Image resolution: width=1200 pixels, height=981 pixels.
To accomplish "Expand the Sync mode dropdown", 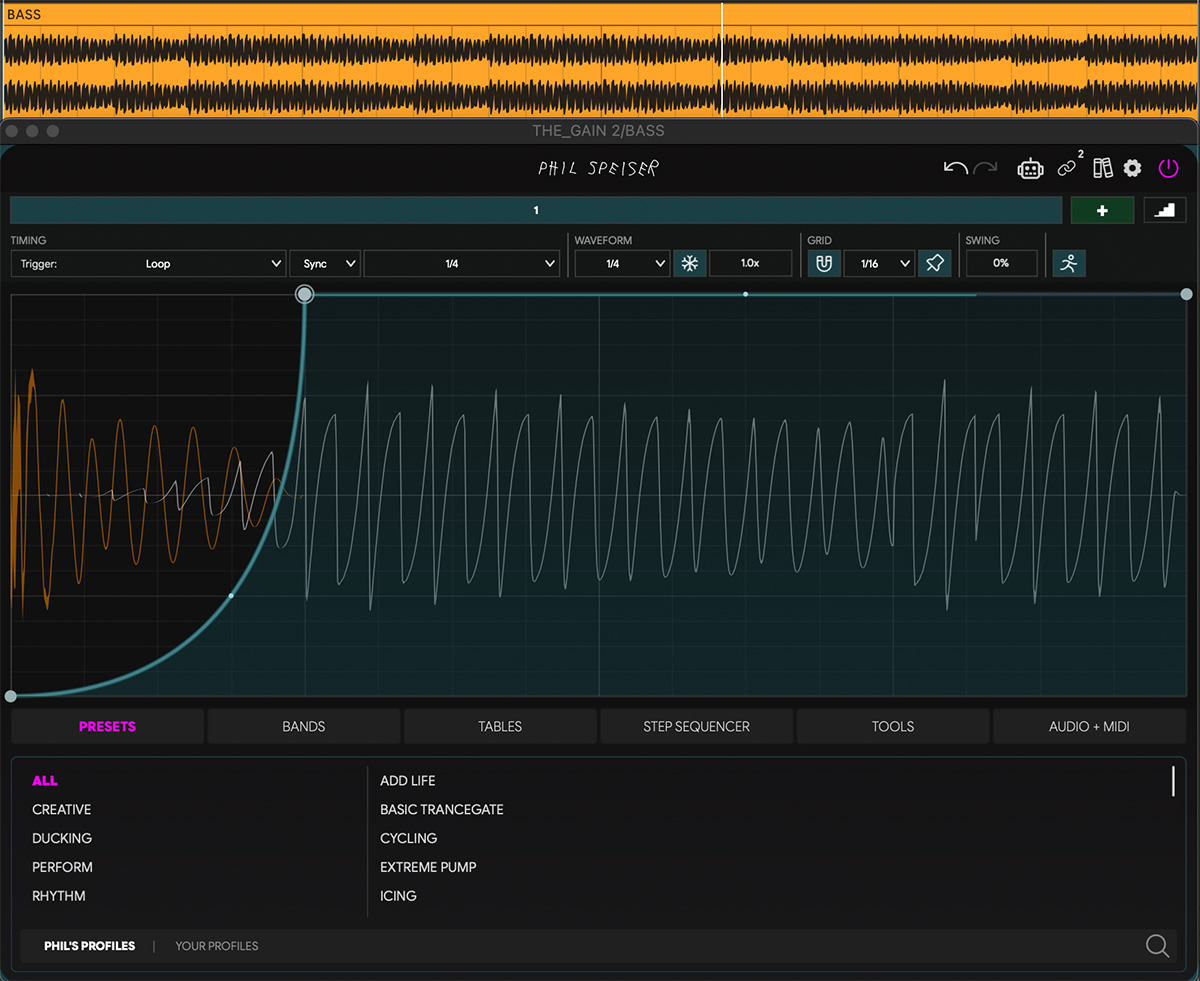I will point(325,264).
